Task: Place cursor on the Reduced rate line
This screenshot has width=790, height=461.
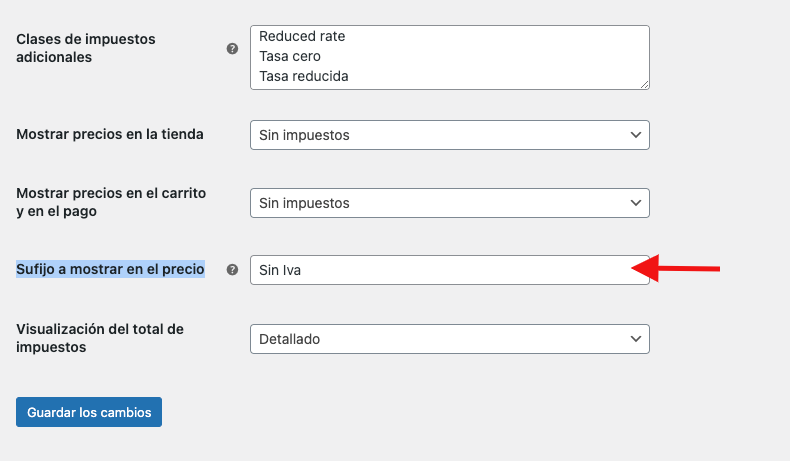Action: (302, 36)
